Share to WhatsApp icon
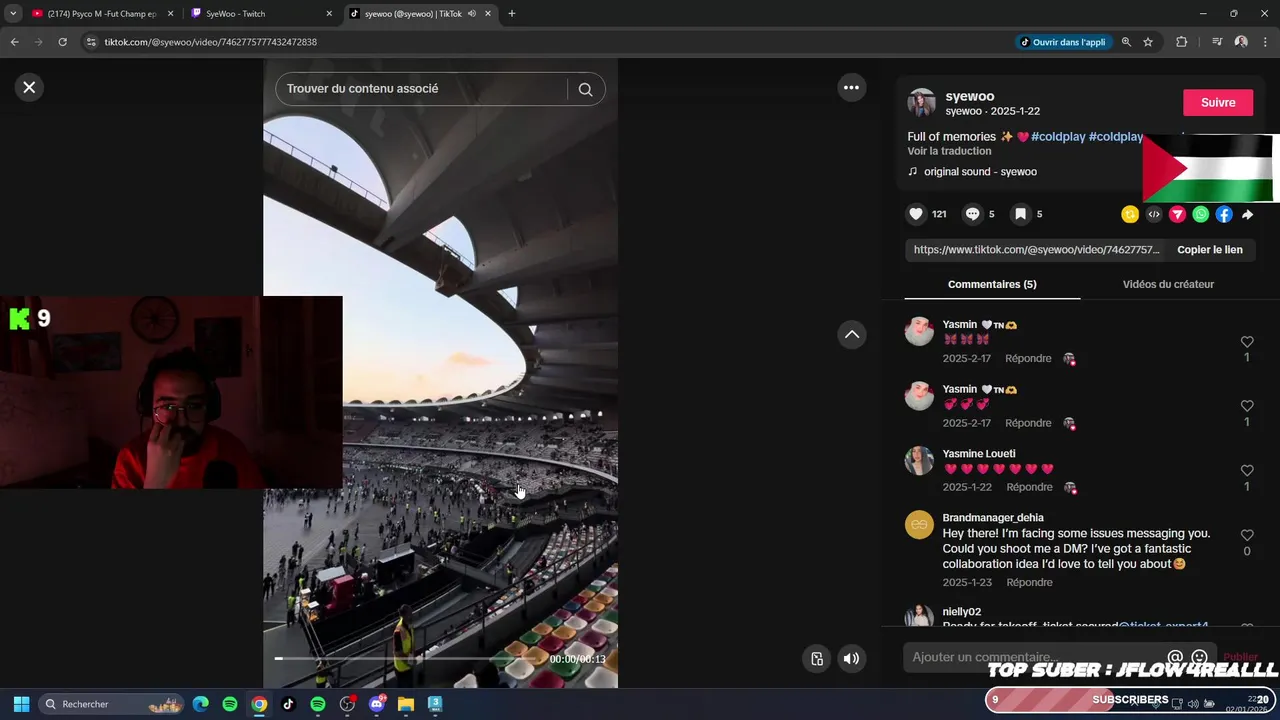Viewport: 1280px width, 720px height. point(1201,214)
